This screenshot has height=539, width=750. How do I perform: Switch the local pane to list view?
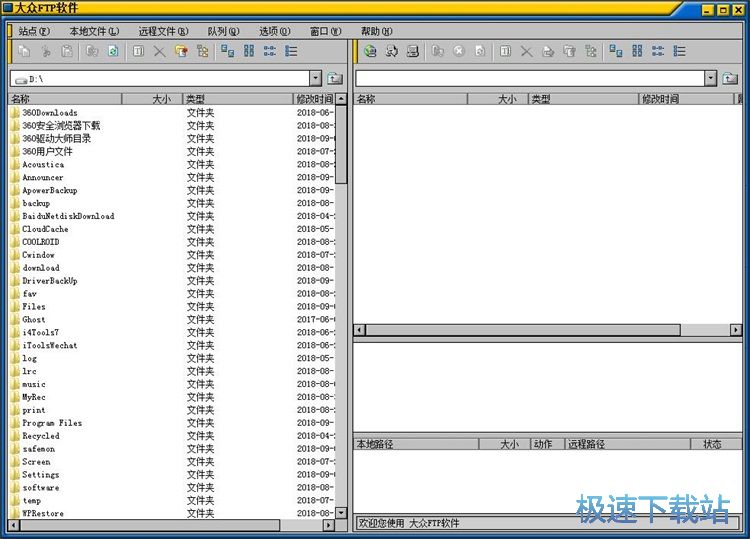(270, 51)
